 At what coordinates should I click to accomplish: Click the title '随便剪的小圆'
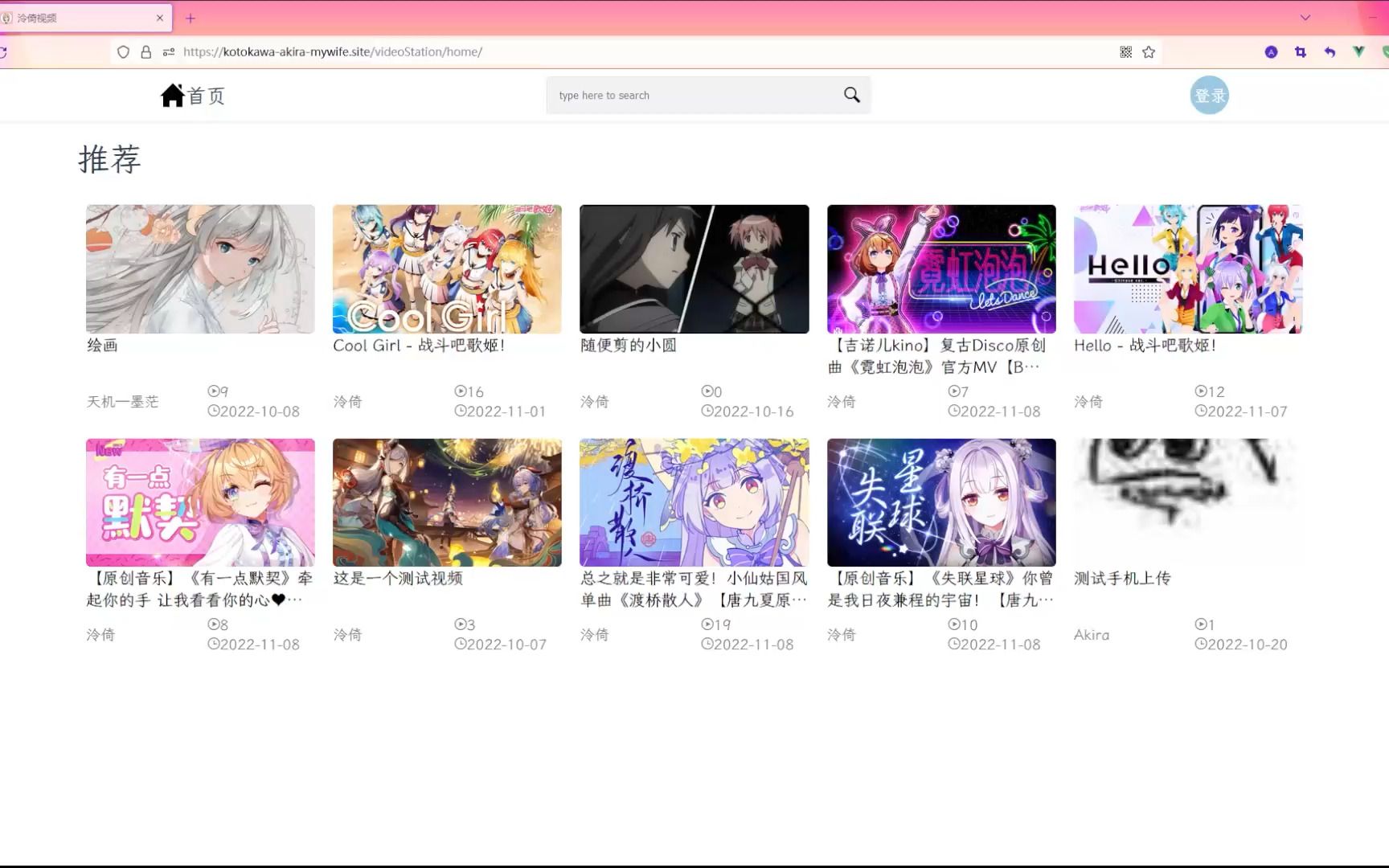(x=629, y=346)
